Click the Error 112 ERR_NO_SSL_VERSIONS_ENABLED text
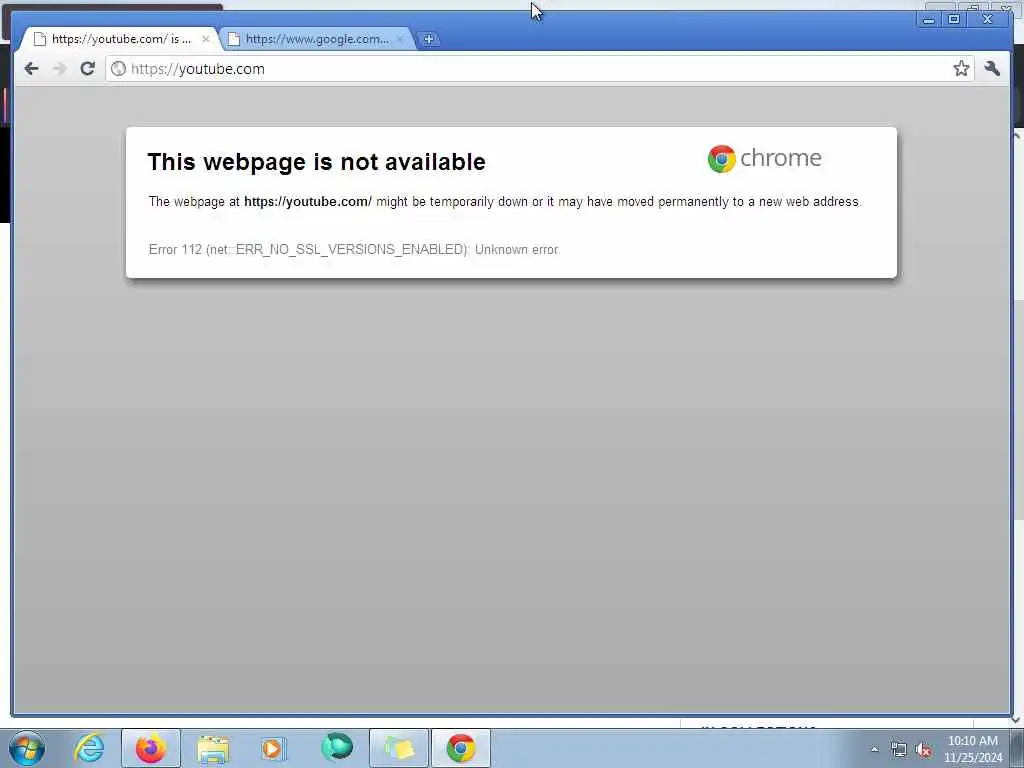This screenshot has height=768, width=1024. click(354, 249)
